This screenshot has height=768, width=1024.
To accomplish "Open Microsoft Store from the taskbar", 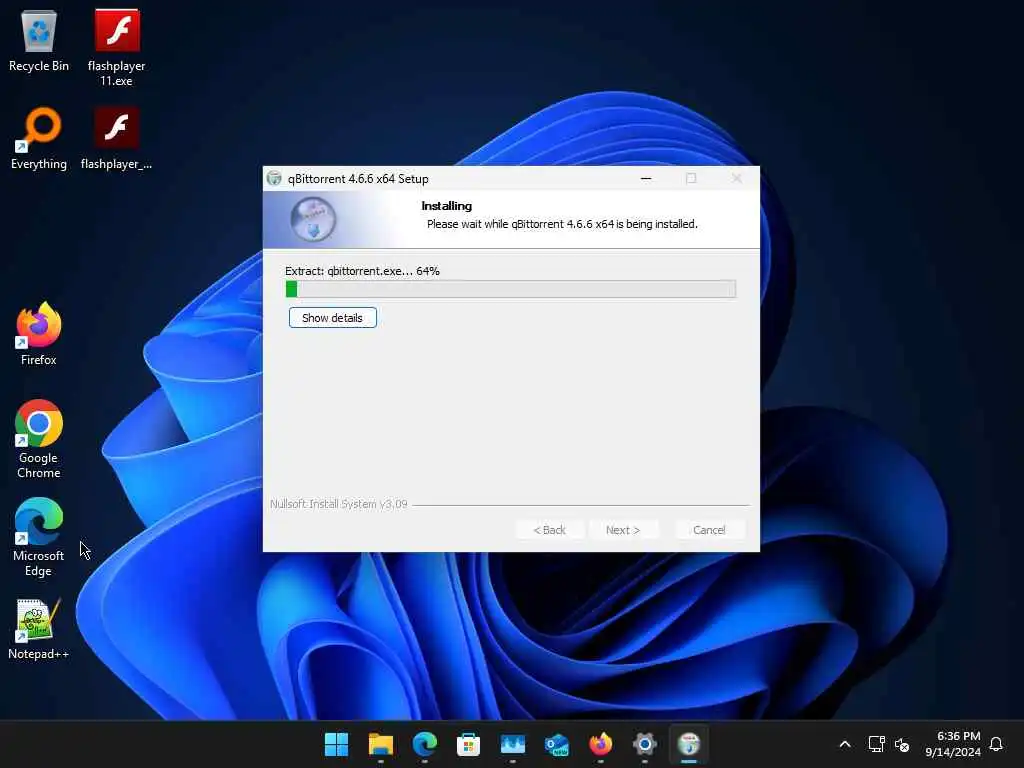I will coord(468,744).
